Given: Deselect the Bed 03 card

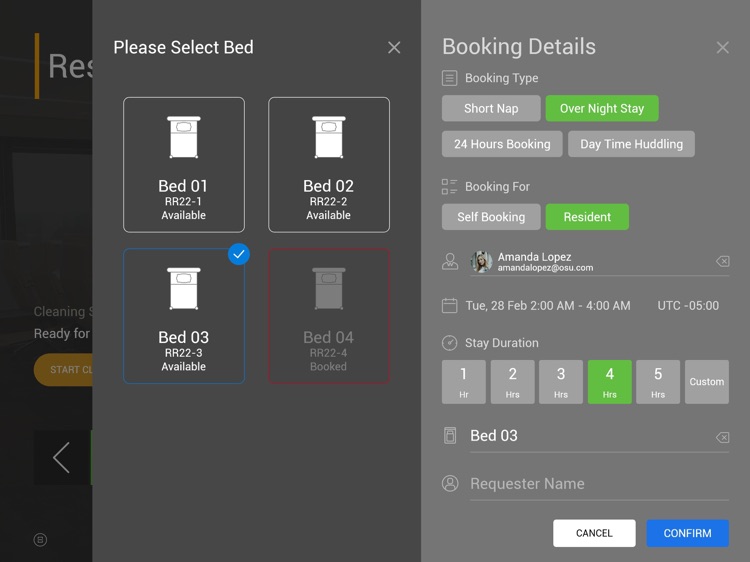Looking at the screenshot, I should pyautogui.click(x=184, y=316).
